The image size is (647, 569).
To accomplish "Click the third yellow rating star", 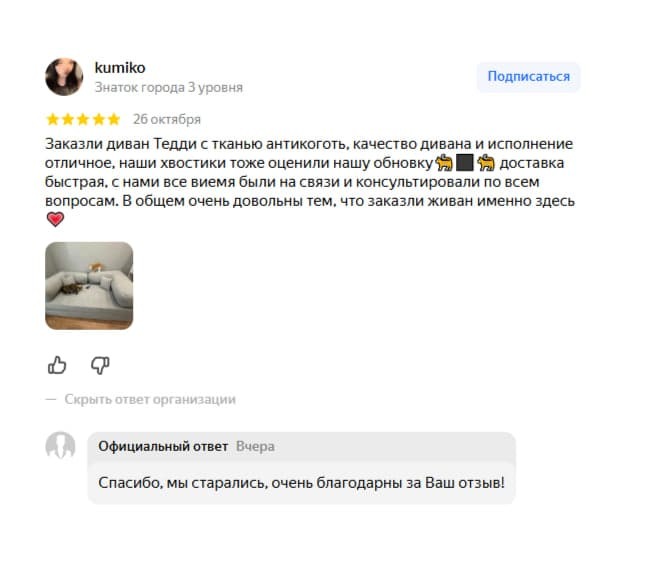I will point(83,119).
